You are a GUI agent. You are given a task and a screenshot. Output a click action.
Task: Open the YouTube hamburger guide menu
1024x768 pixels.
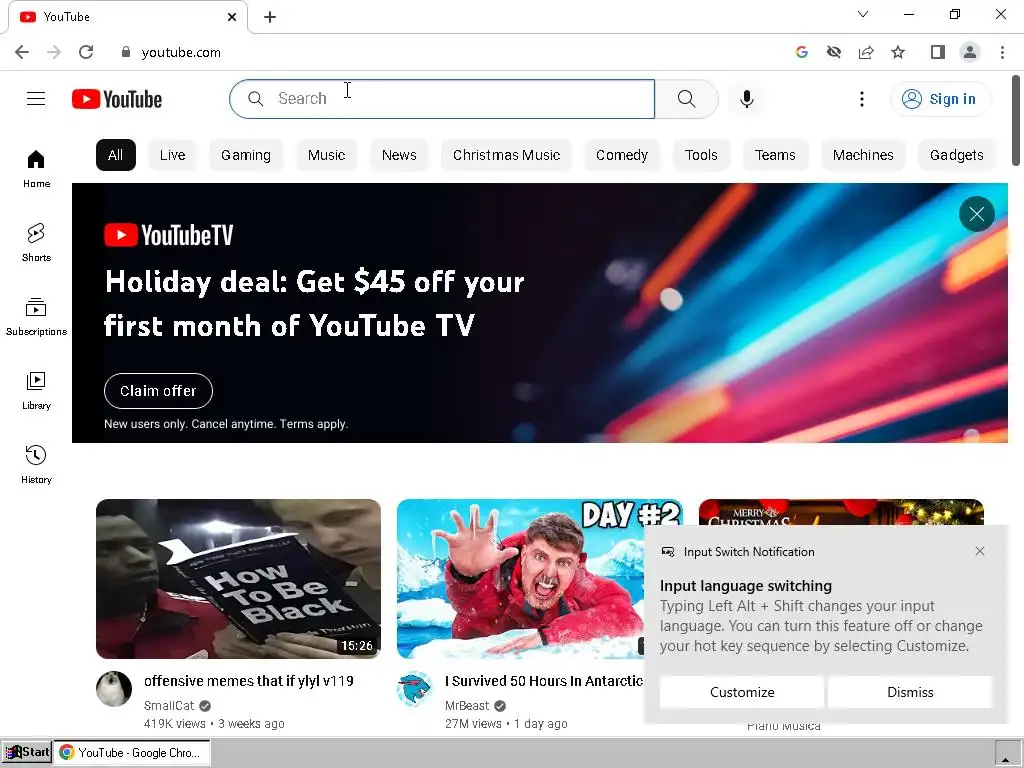36,99
